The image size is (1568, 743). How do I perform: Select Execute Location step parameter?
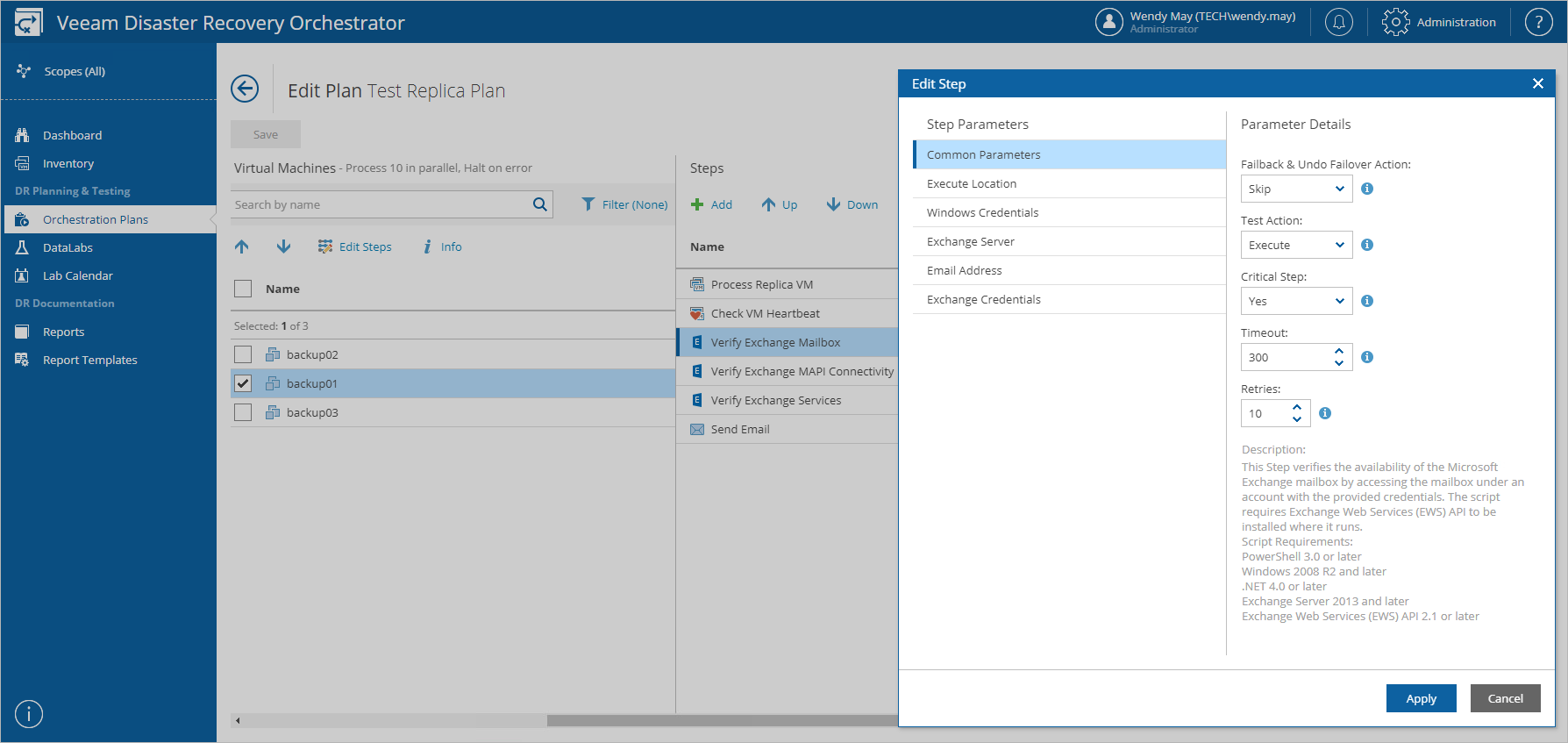coord(1069,183)
